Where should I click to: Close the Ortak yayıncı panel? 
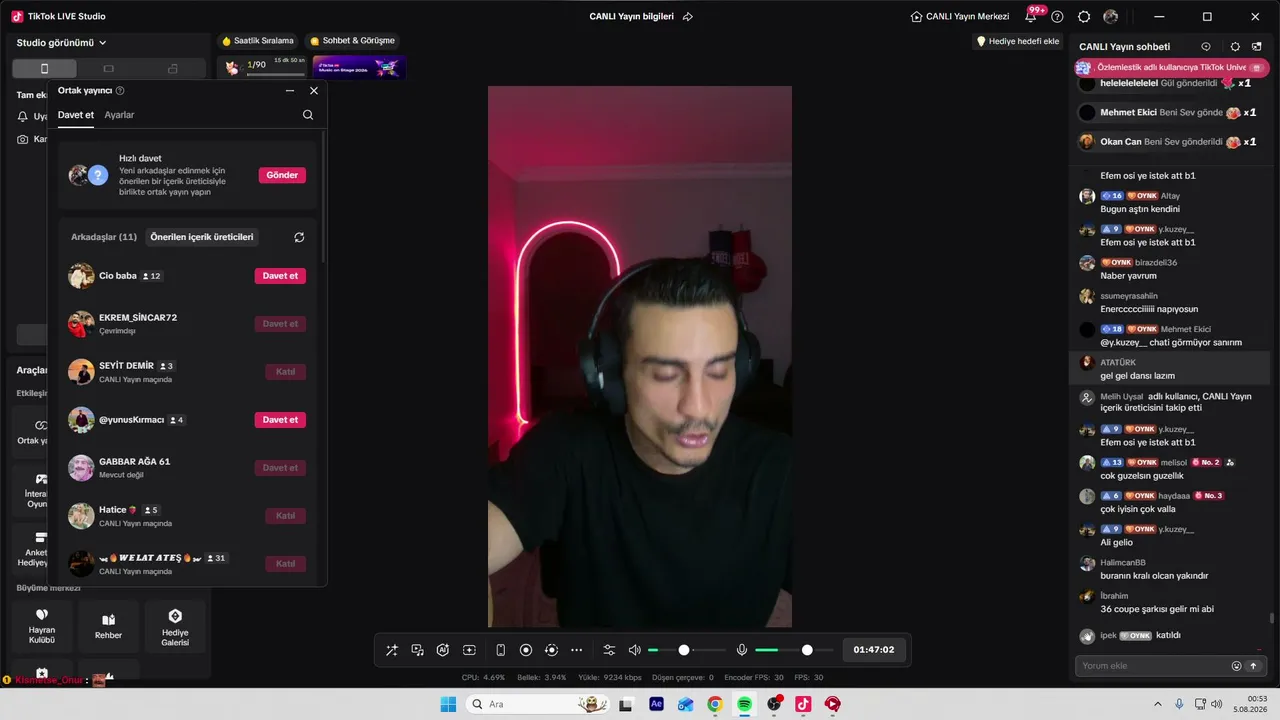click(x=314, y=90)
